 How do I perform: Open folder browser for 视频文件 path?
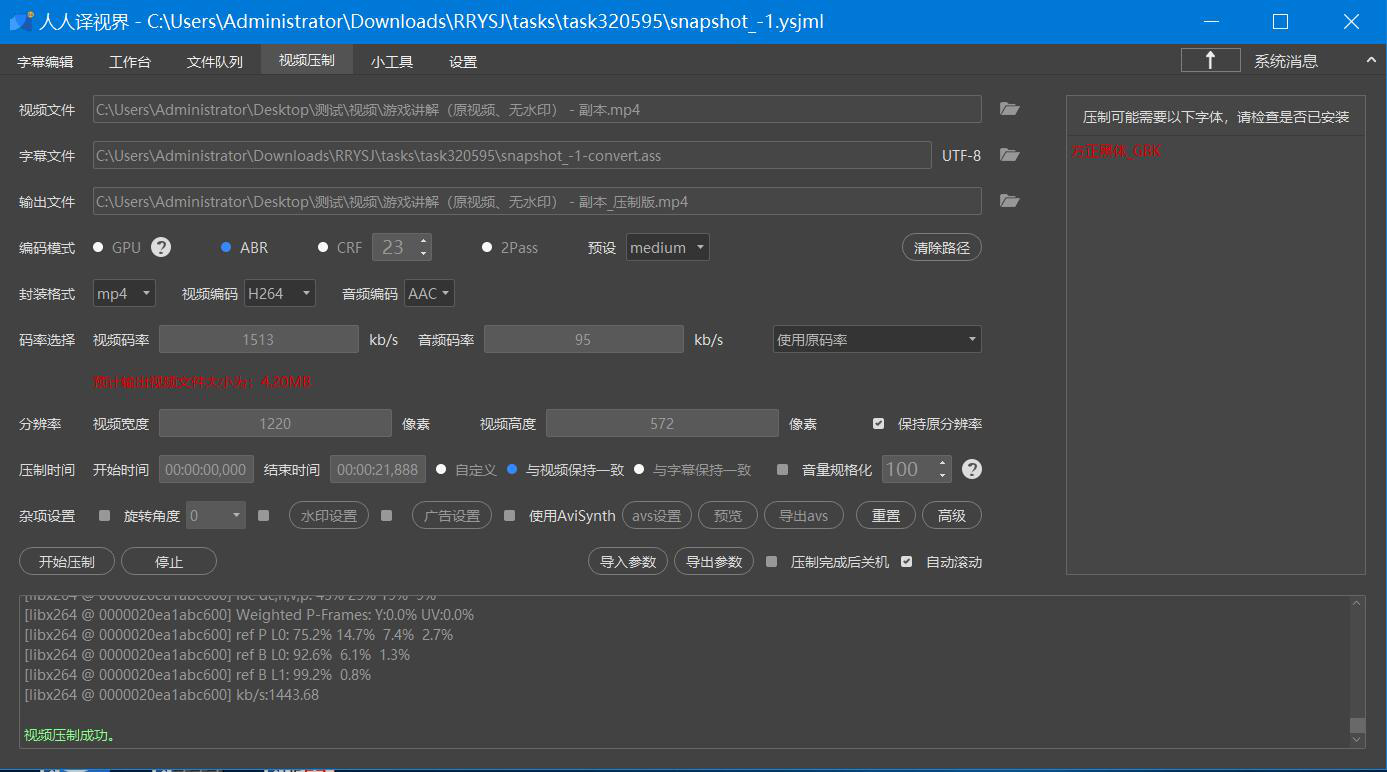tap(1009, 109)
